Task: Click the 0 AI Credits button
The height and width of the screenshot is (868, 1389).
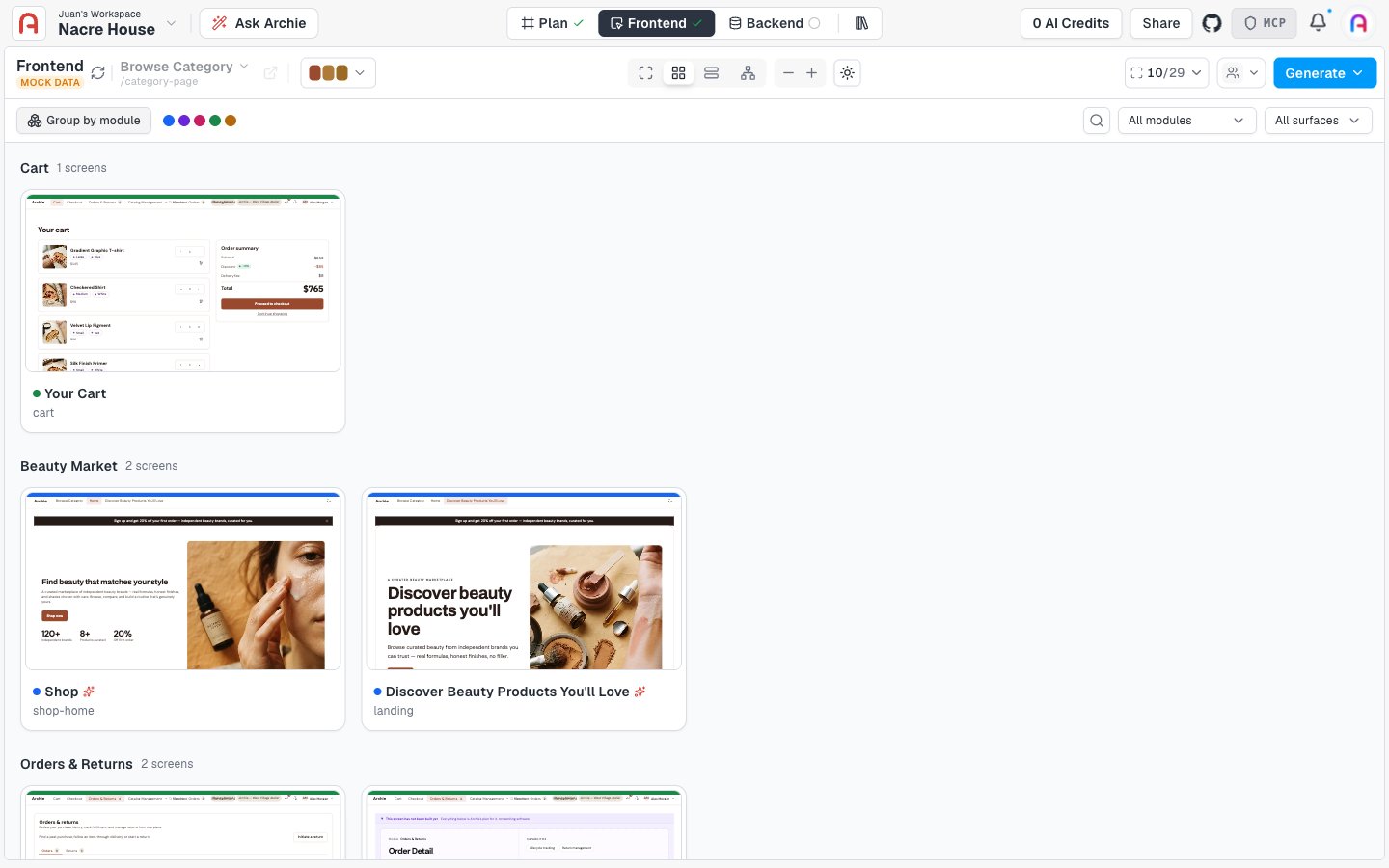Action: click(1071, 23)
